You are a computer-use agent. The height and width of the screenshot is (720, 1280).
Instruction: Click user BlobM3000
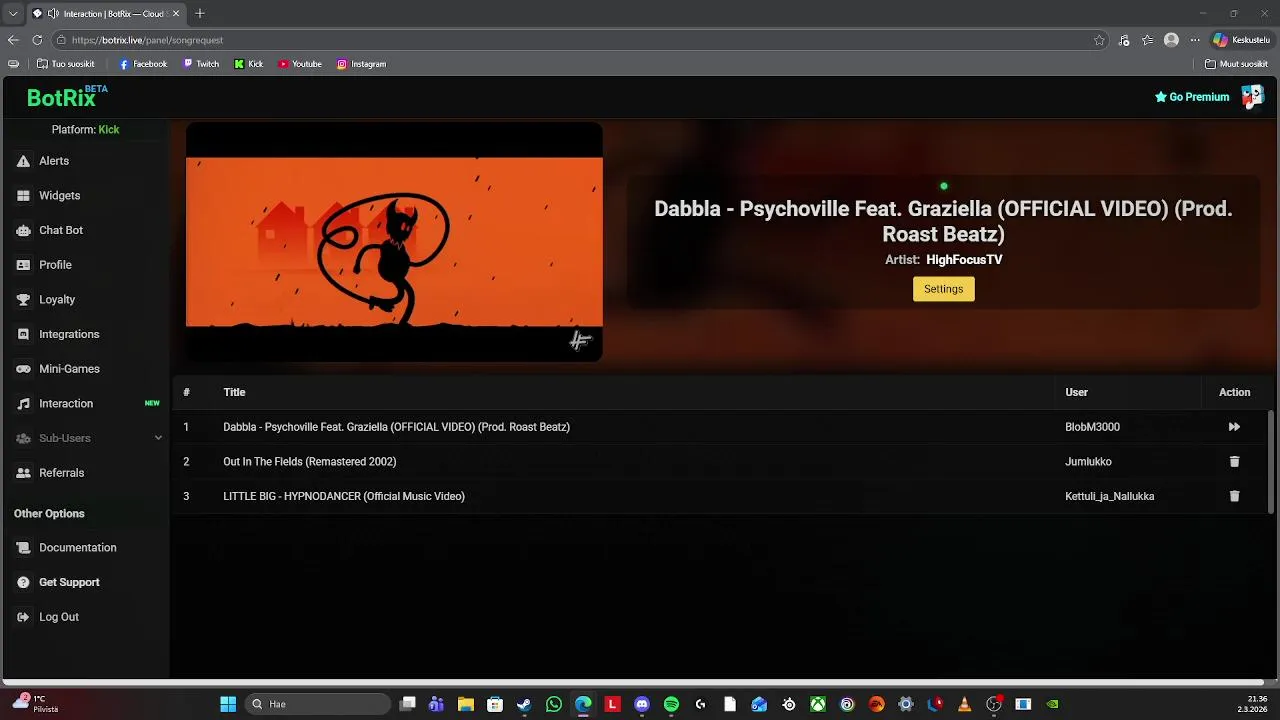tap(1092, 427)
